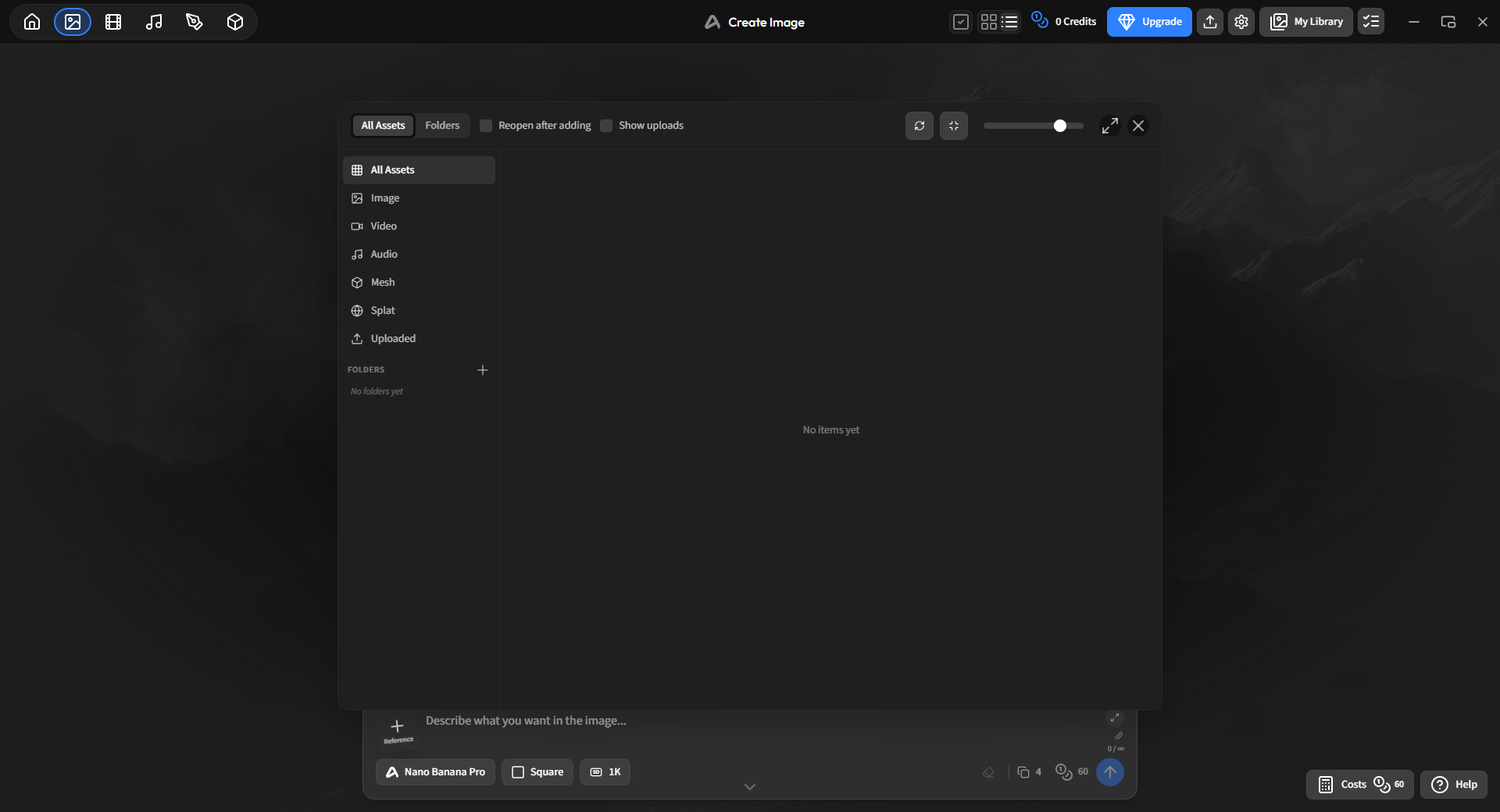This screenshot has height=812, width=1500.
Task: Toggle the selection checkbox icon in top bar
Action: pos(961,22)
